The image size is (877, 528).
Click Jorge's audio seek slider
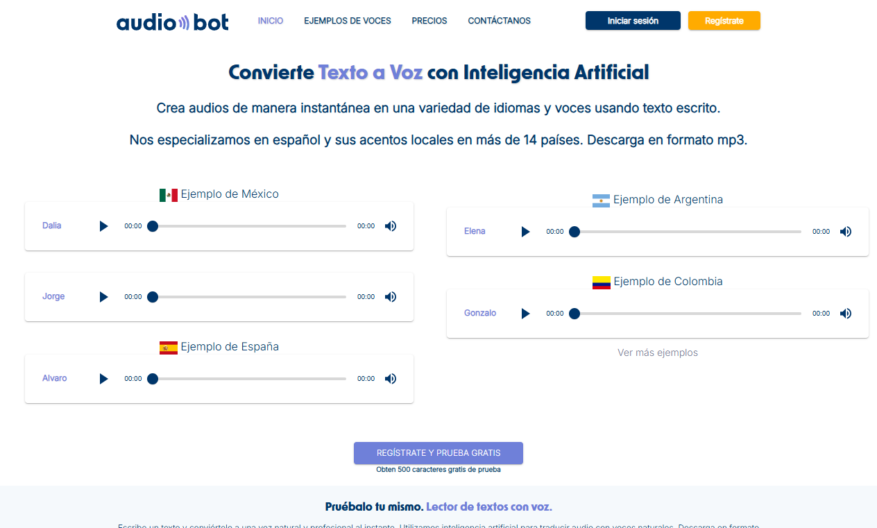(x=247, y=297)
